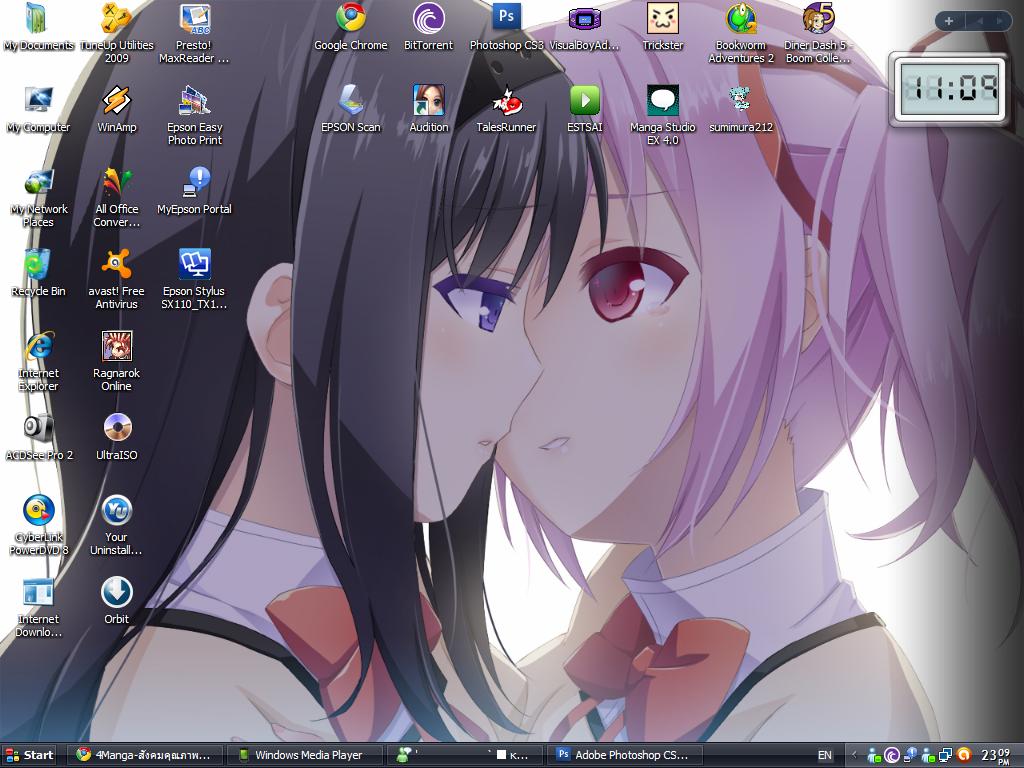Open Epson Easy Photo Print
This screenshot has width=1024, height=768.
(x=195, y=115)
